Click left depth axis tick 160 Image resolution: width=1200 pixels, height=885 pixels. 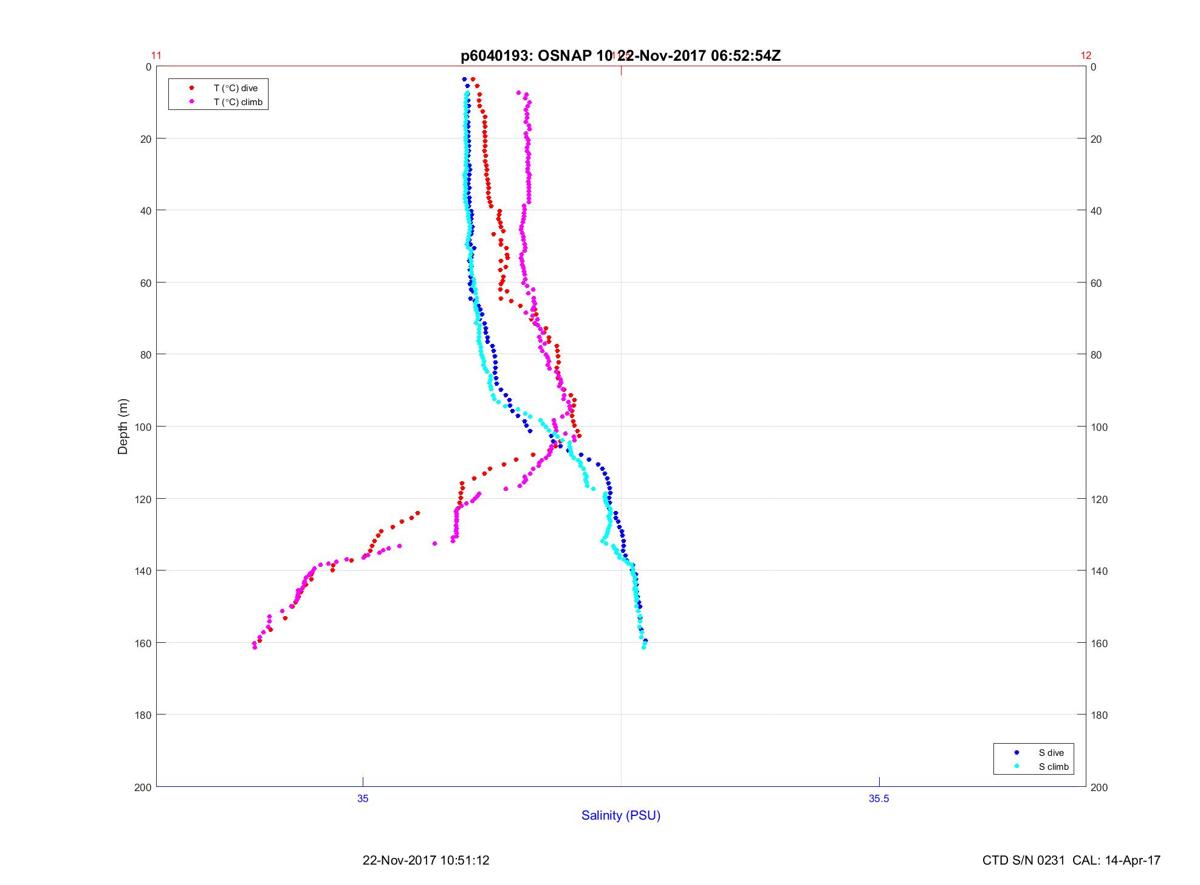(143, 643)
